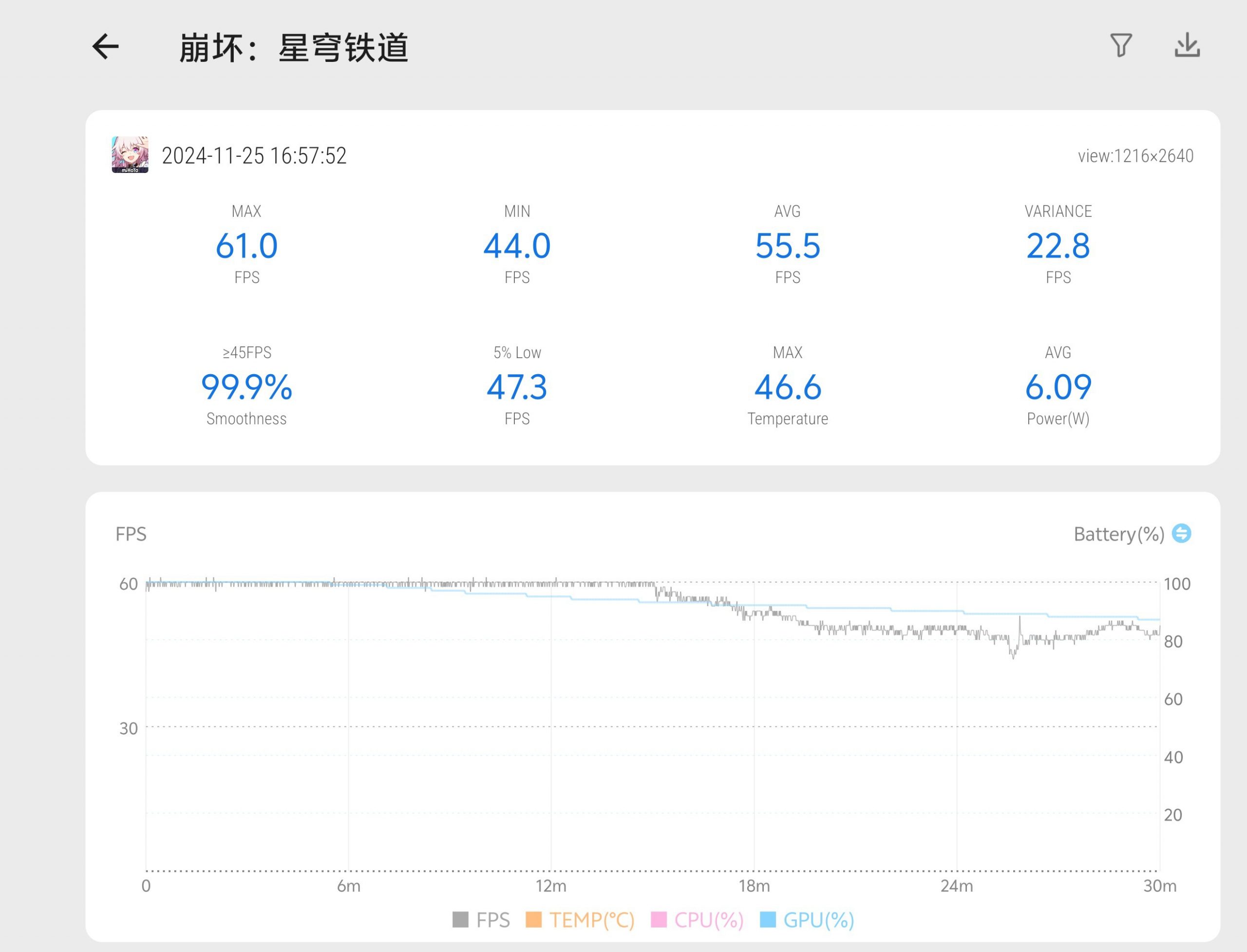
Task: Open the filter funnel icon
Action: pos(1121,45)
